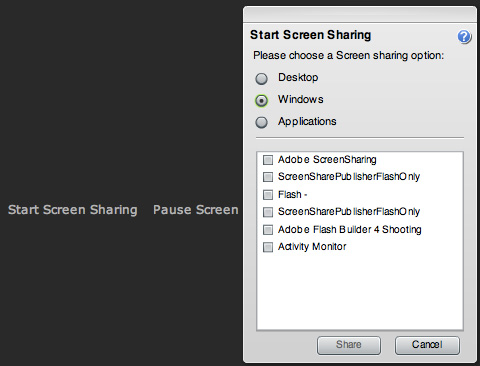The image size is (480, 366).
Task: Click the Desktop option label
Action: click(298, 77)
